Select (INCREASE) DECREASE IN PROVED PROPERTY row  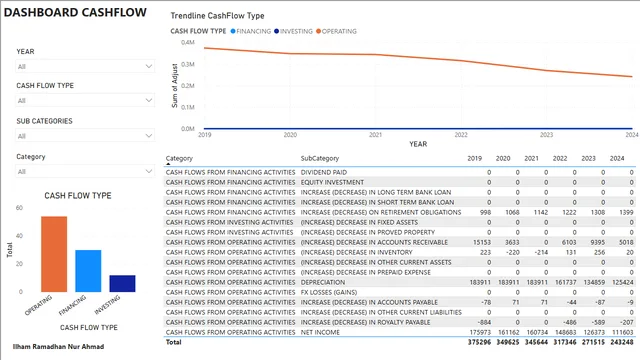400,232
